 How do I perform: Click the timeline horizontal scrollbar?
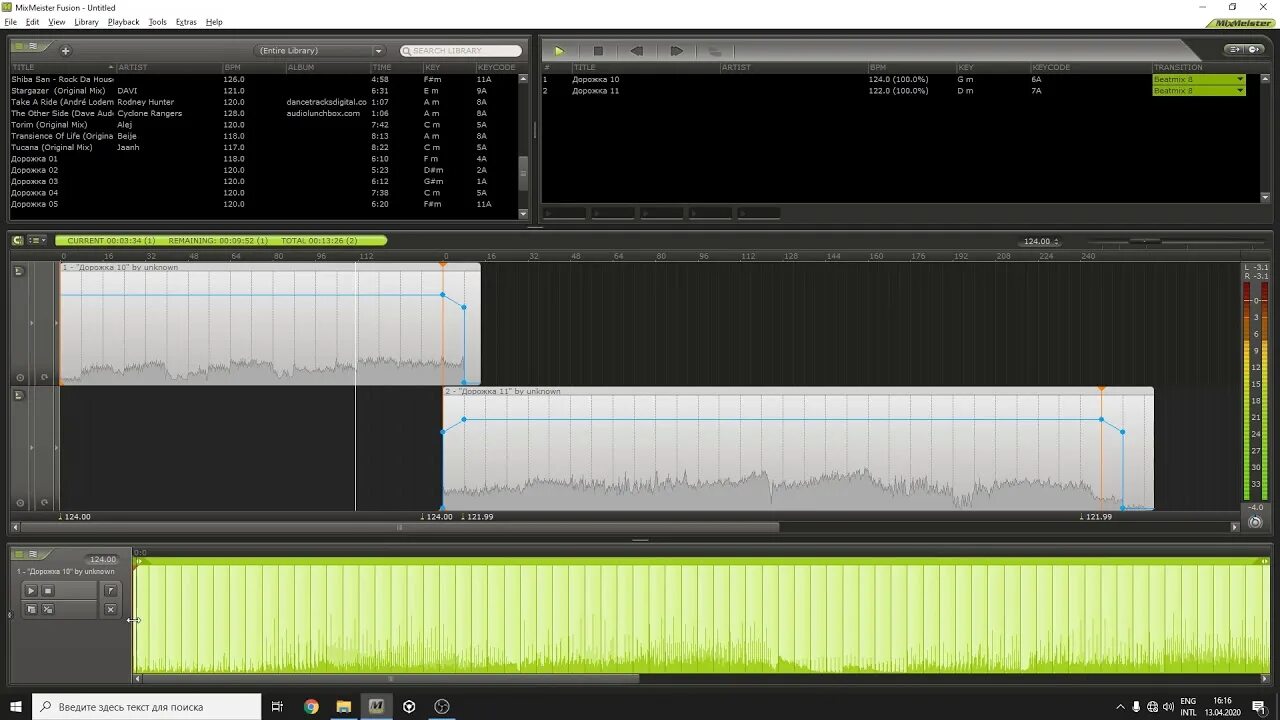400,527
